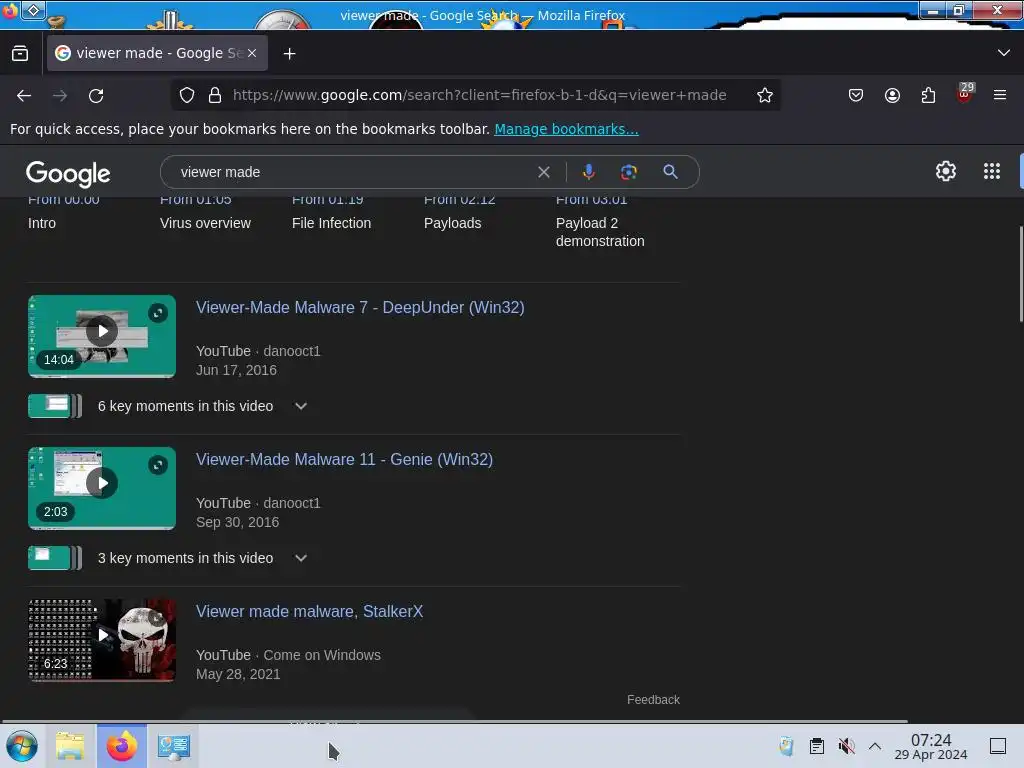Show hidden tray icons arrow

tap(874, 746)
